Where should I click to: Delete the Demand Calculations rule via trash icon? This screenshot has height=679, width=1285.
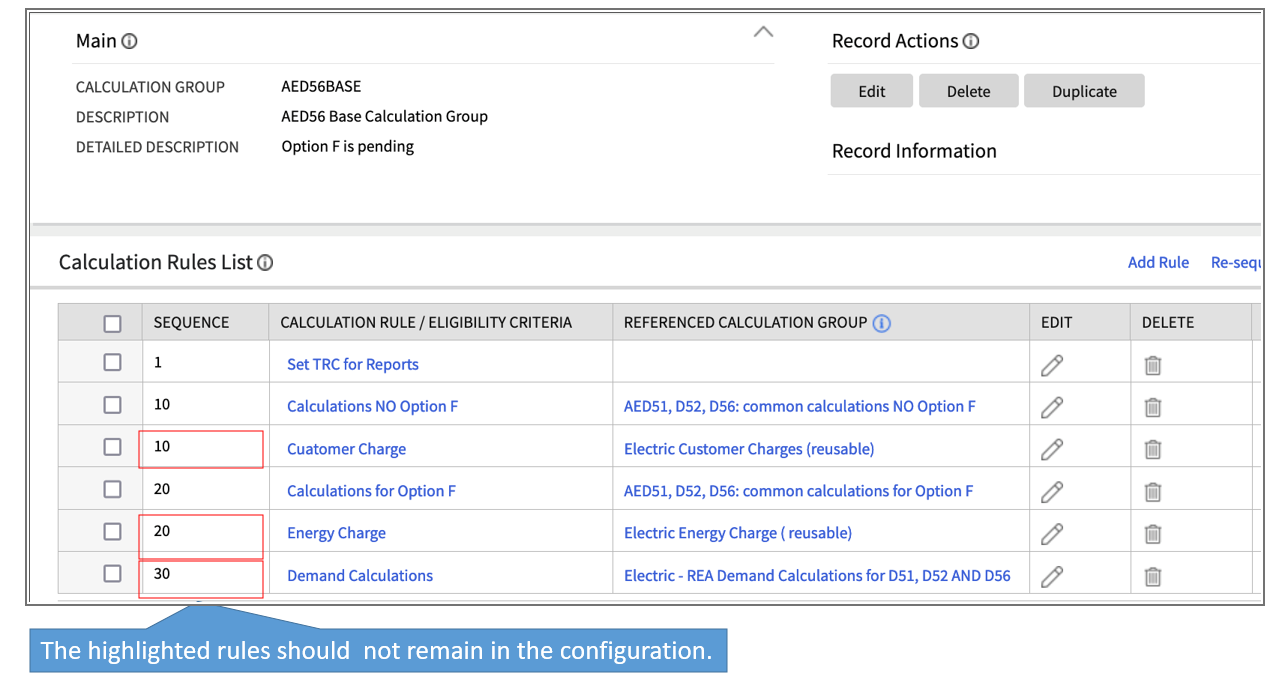(x=1152, y=576)
